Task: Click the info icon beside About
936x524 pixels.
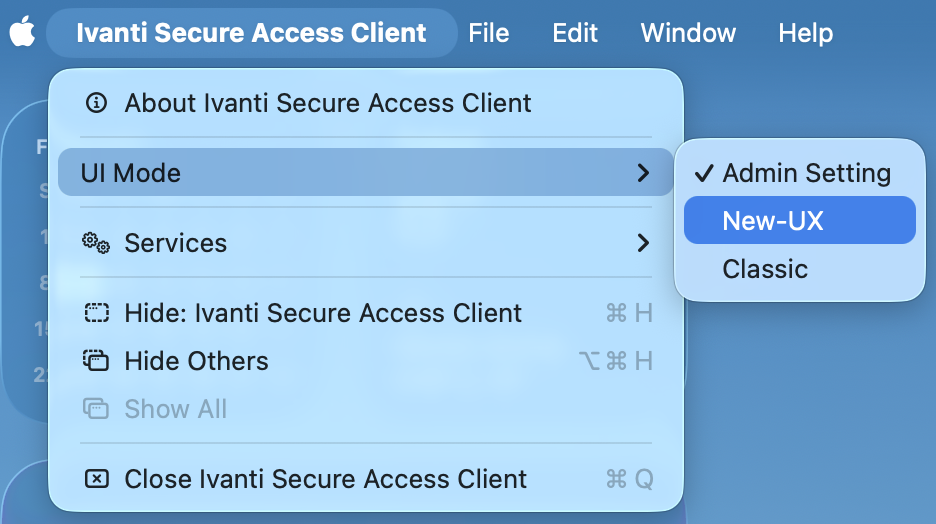Action: [x=96, y=102]
